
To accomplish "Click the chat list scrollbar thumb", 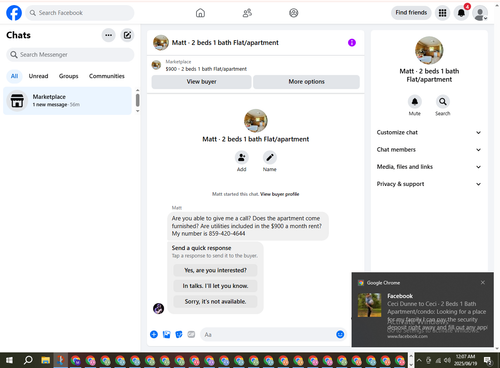I will click(138, 100).
